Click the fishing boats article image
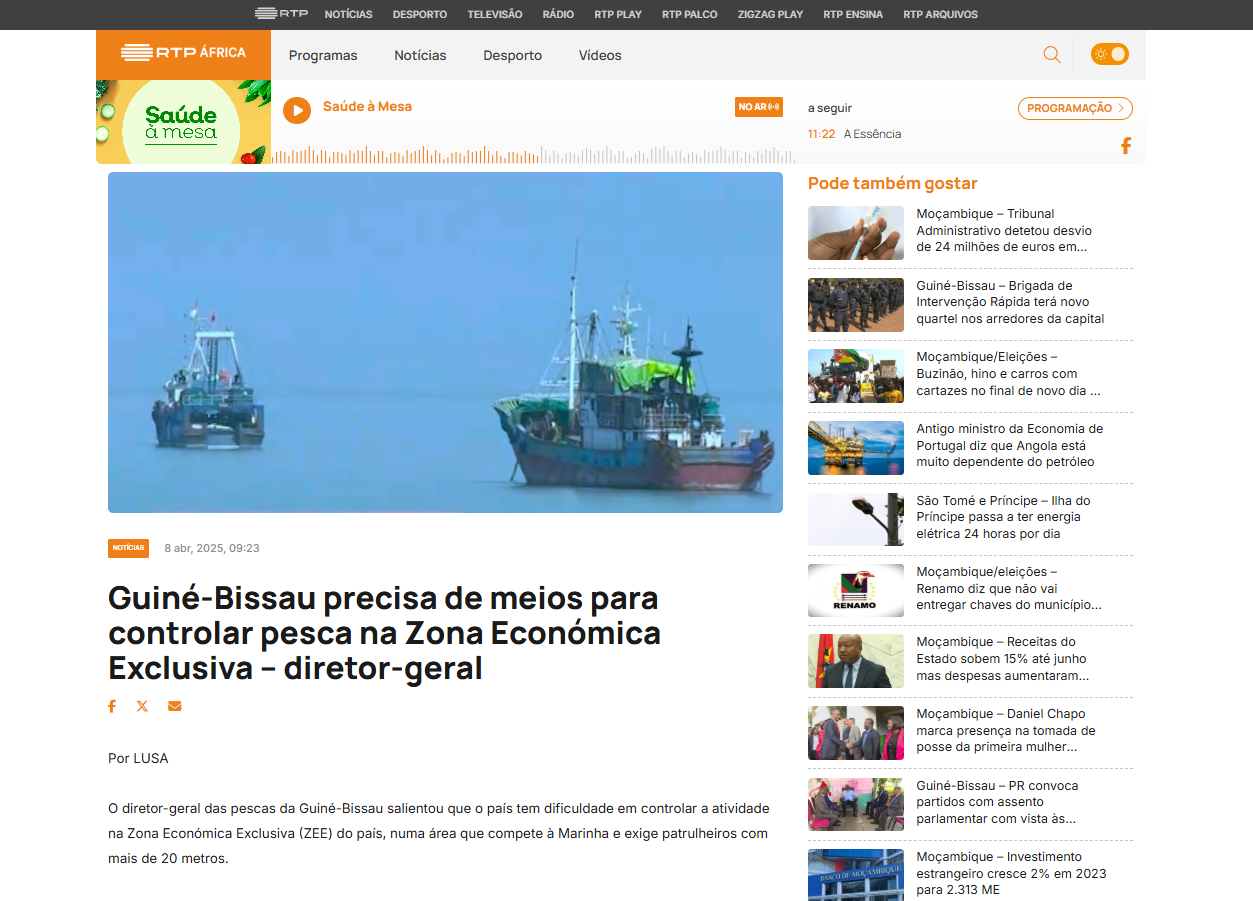1253x901 pixels. [445, 342]
